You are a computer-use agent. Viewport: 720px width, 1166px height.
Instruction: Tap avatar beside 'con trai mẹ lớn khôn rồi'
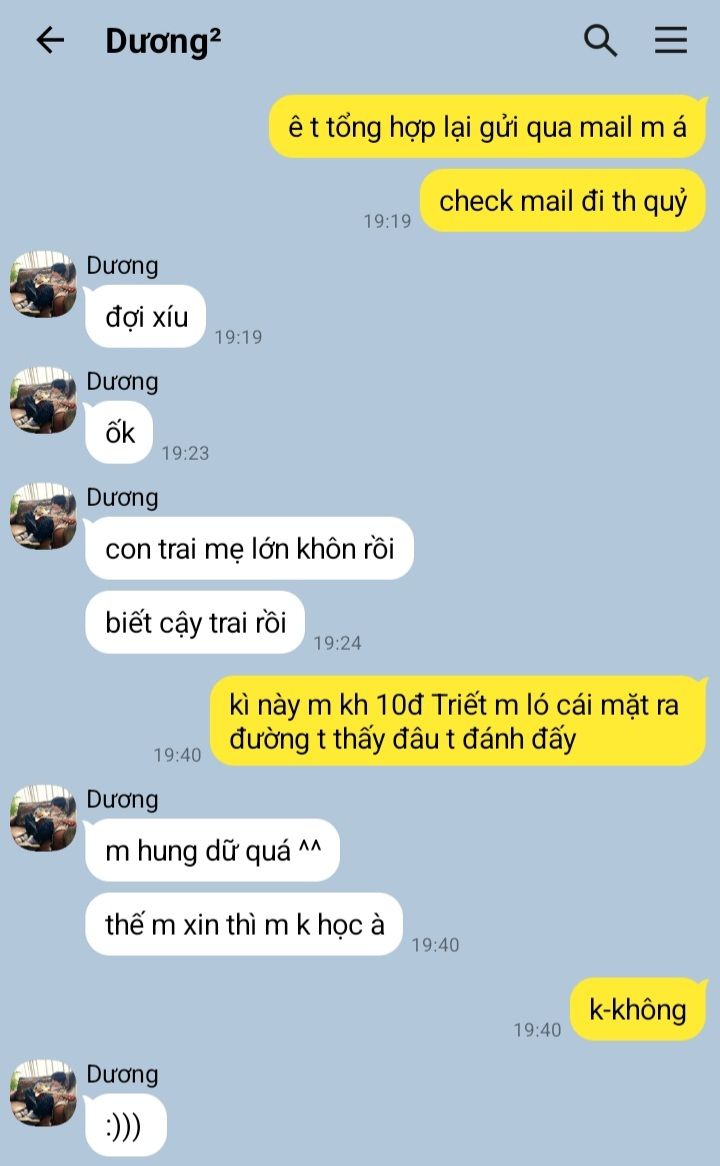[x=43, y=516]
